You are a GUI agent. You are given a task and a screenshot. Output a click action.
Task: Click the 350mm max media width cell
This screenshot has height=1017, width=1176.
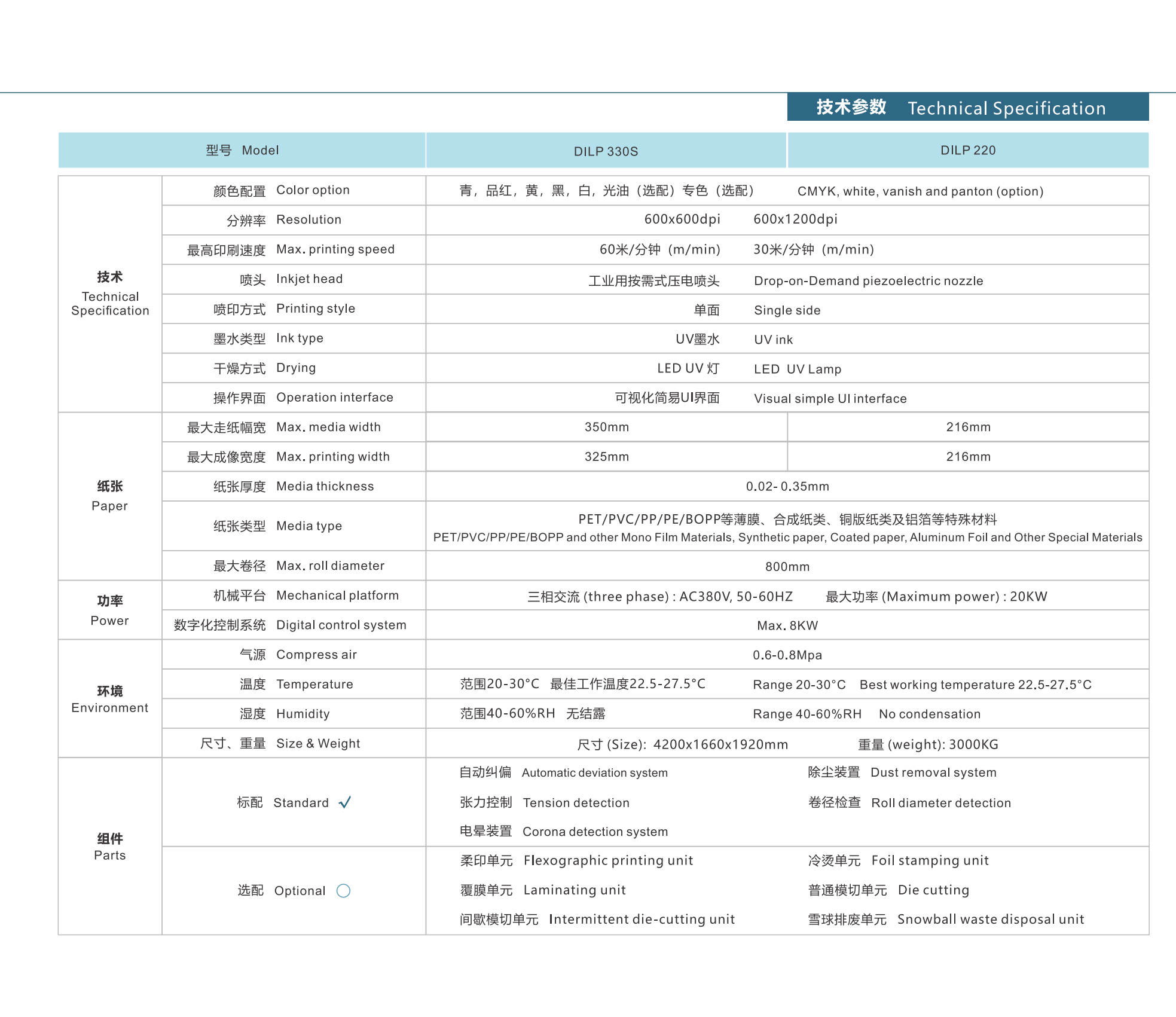click(606, 427)
